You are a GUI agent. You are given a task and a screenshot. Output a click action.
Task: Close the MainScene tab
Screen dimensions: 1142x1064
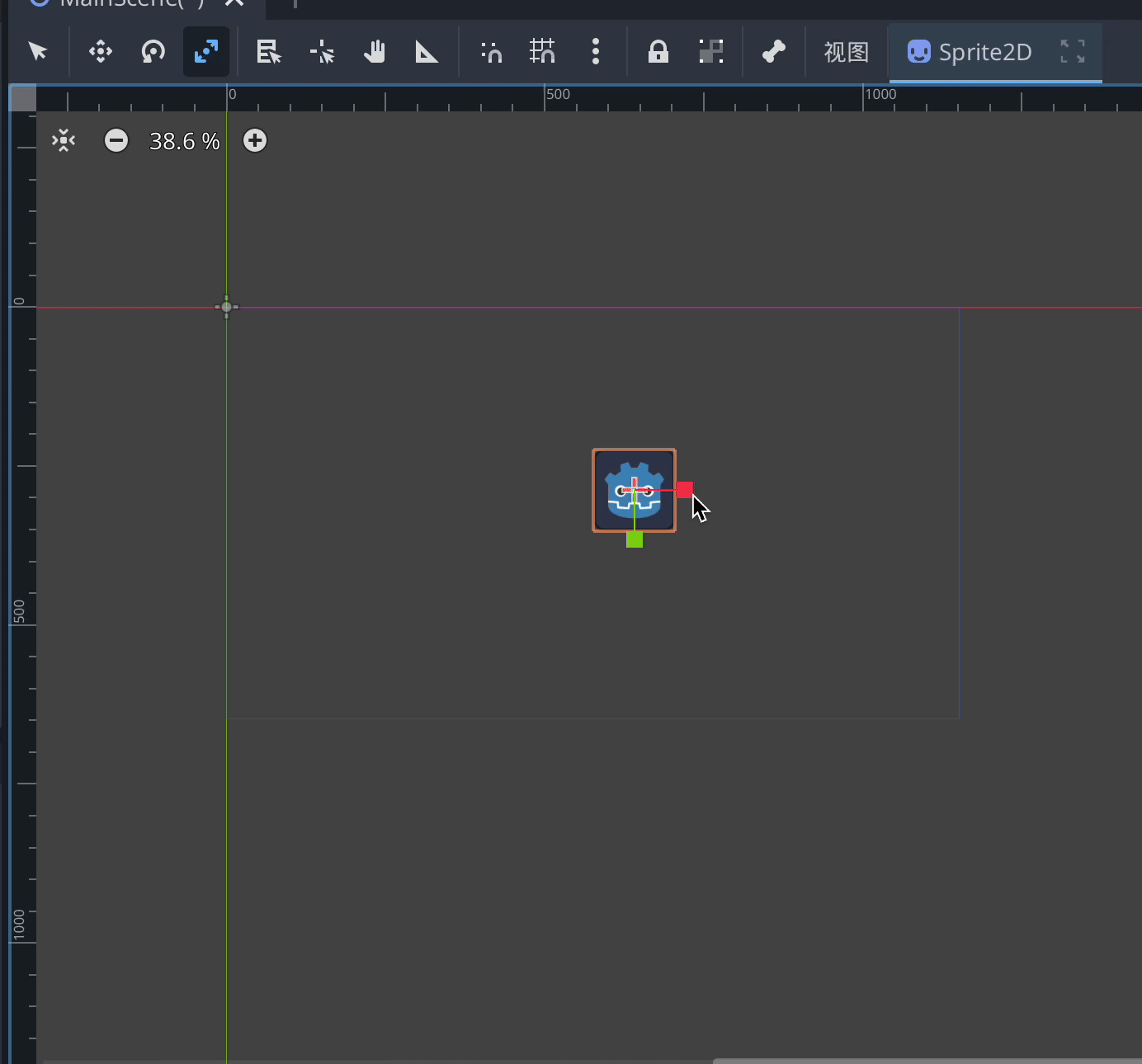pos(234,3)
